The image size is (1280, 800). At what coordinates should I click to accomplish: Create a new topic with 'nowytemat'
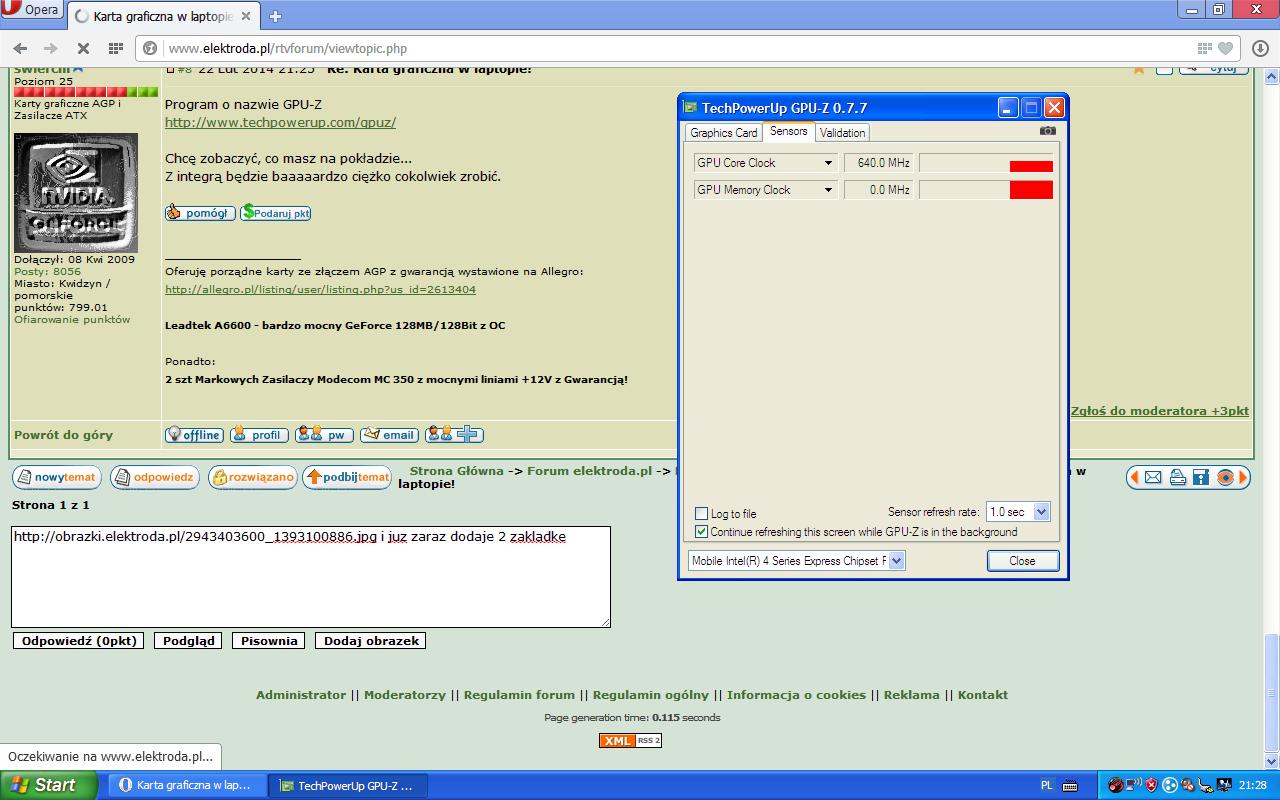(x=56, y=478)
